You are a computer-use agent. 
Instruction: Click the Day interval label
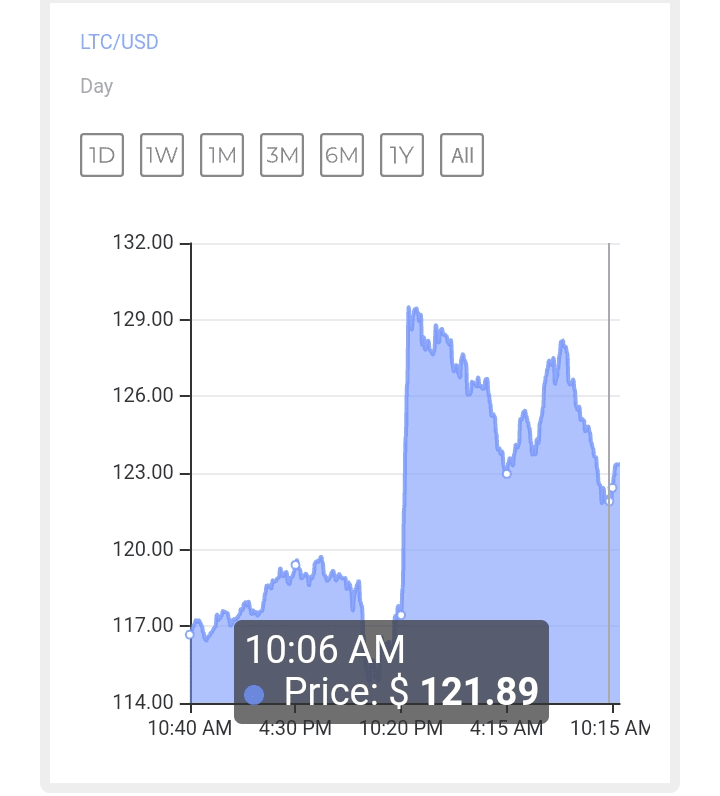click(96, 86)
